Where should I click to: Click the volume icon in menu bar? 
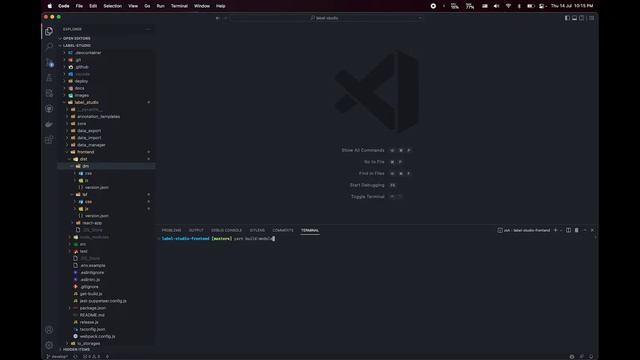[x=496, y=6]
